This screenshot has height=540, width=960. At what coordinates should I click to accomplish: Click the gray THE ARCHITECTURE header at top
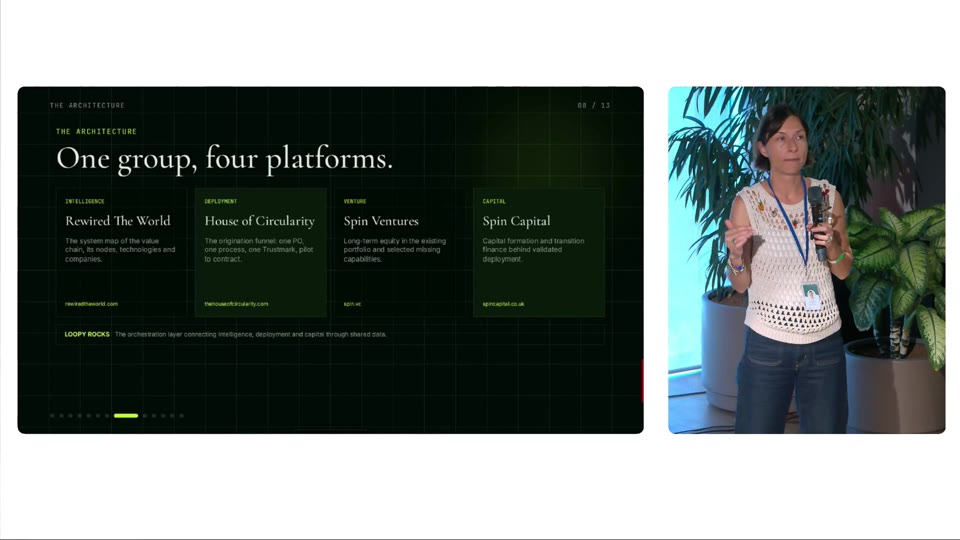coord(87,105)
